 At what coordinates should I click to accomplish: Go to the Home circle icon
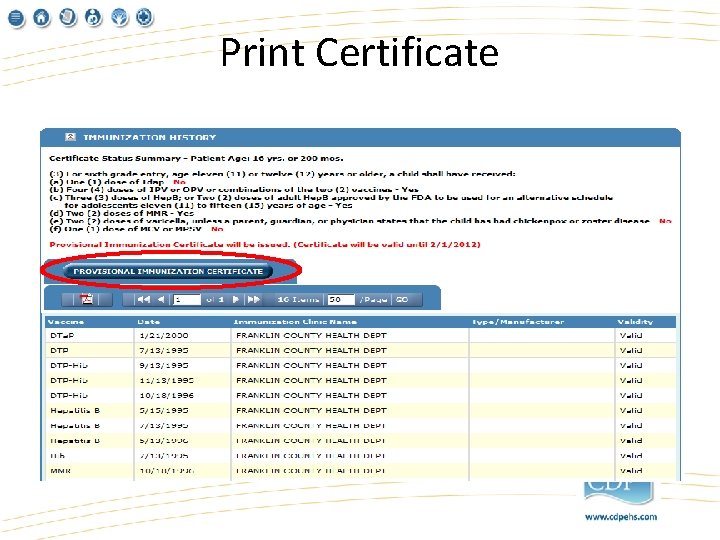[41, 18]
